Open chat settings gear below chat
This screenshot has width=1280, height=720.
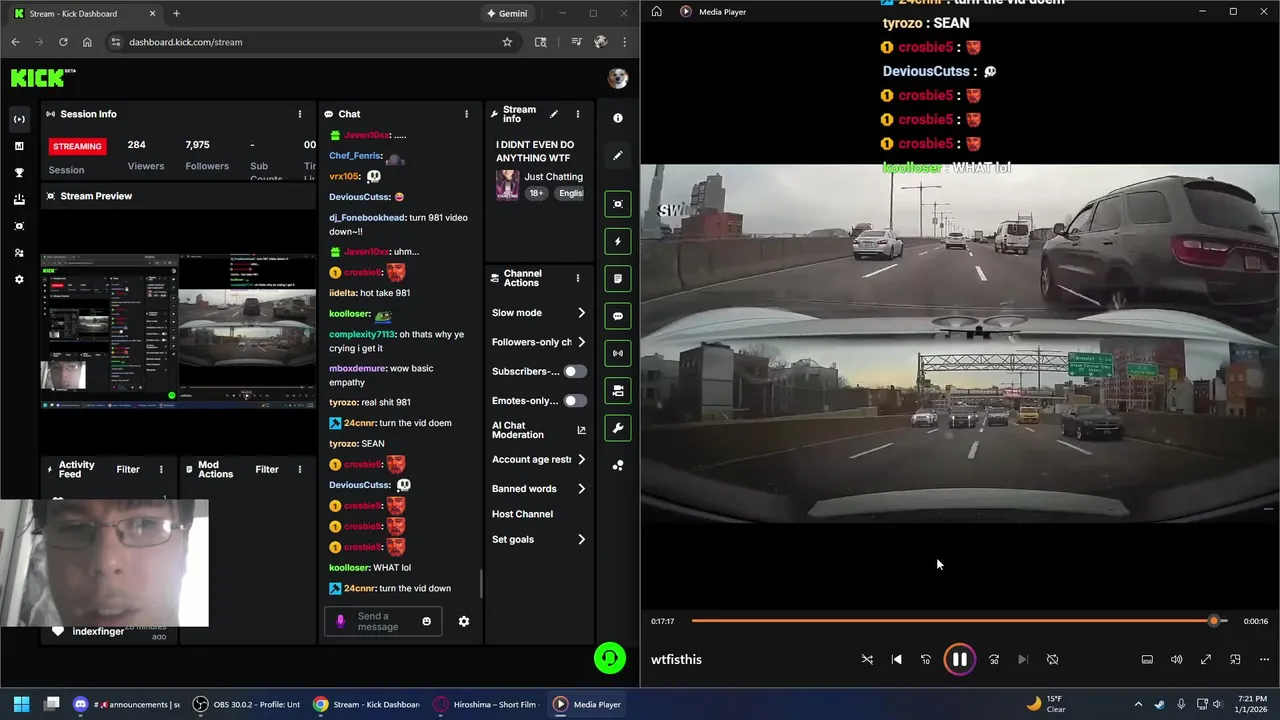click(x=464, y=621)
